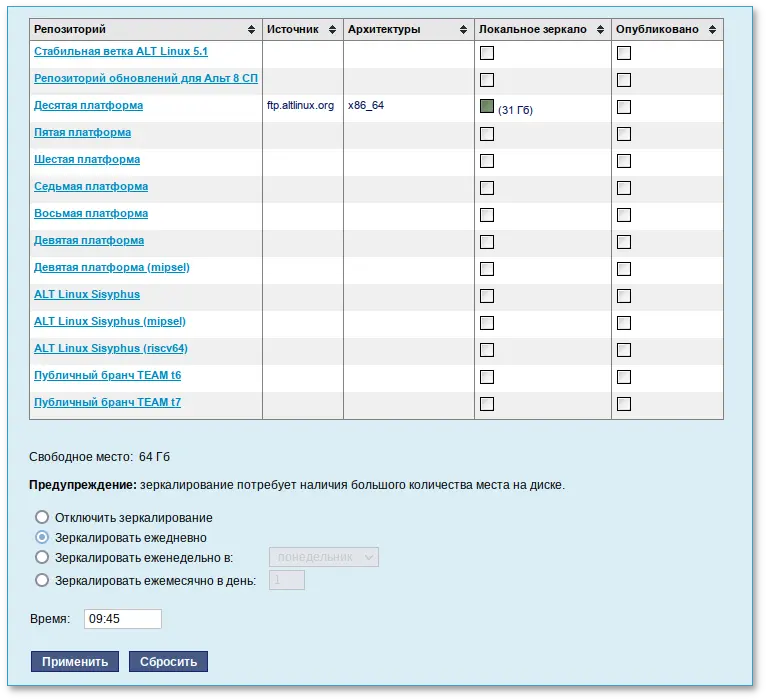This screenshot has width=766, height=700.
Task: Enable local mirror for Sisyphus (riscv64)
Action: point(487,350)
